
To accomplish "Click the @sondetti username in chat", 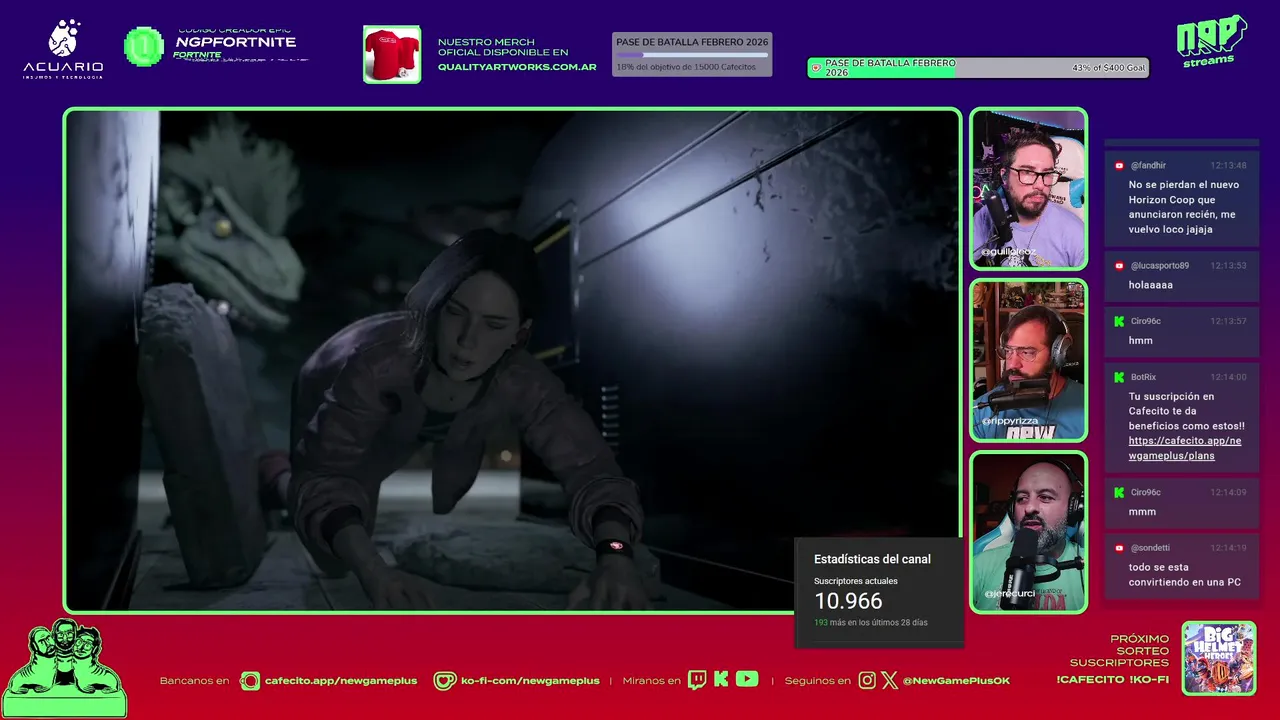I will [x=1150, y=548].
